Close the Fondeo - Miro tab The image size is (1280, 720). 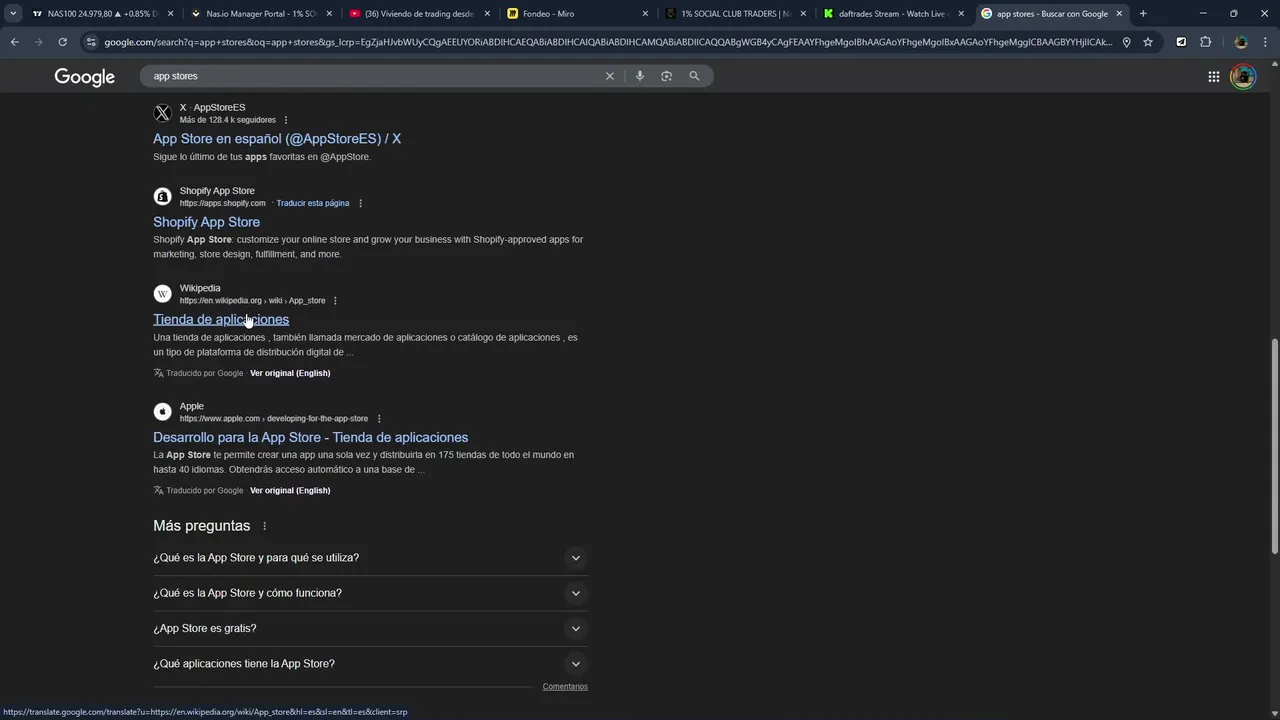pyautogui.click(x=645, y=14)
